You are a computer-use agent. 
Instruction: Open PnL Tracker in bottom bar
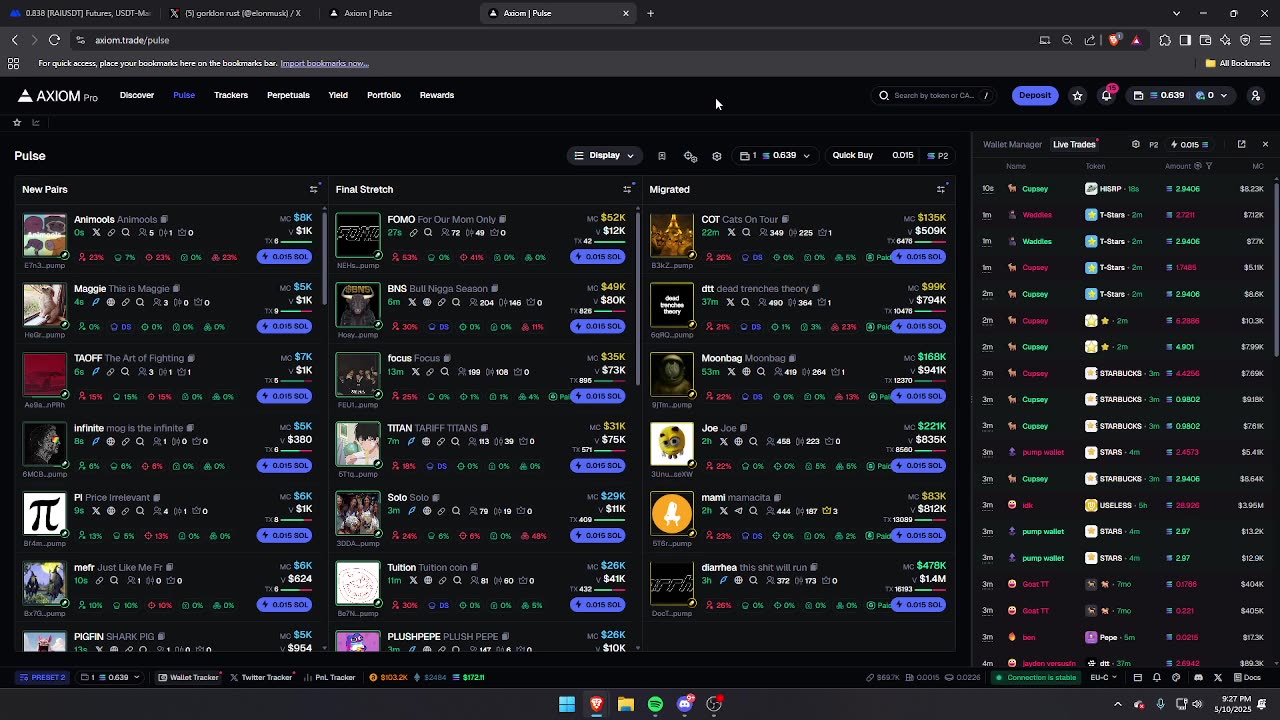330,677
